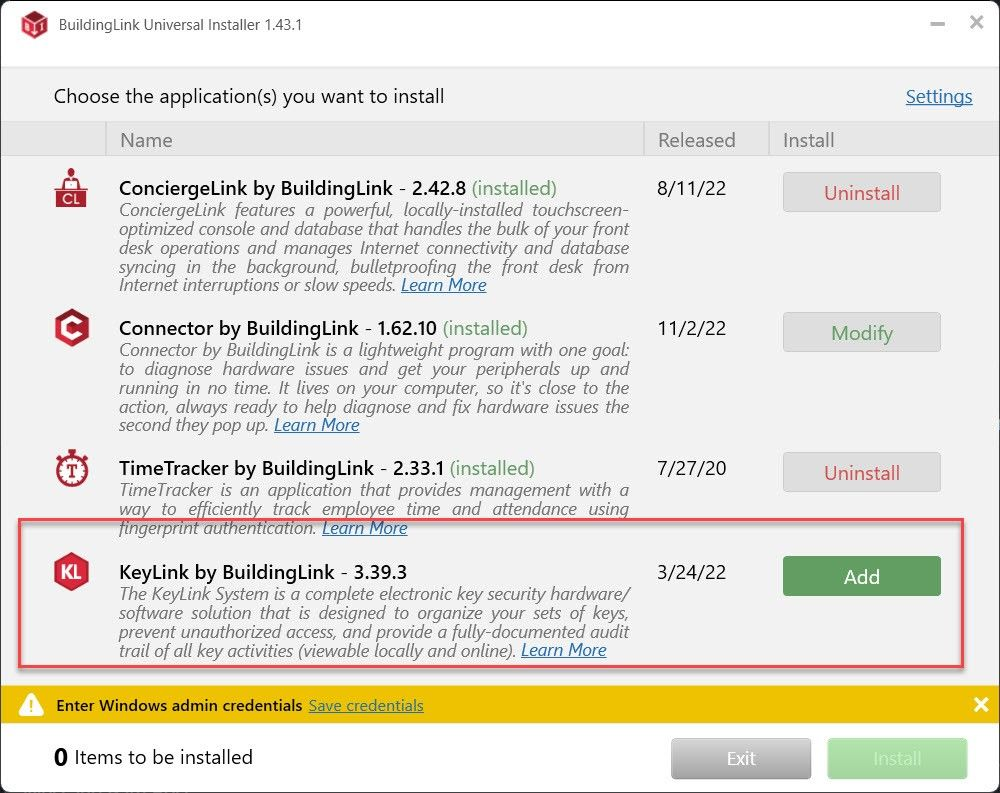Viewport: 1000px width, 793px height.
Task: Click the Exit button
Action: point(740,758)
